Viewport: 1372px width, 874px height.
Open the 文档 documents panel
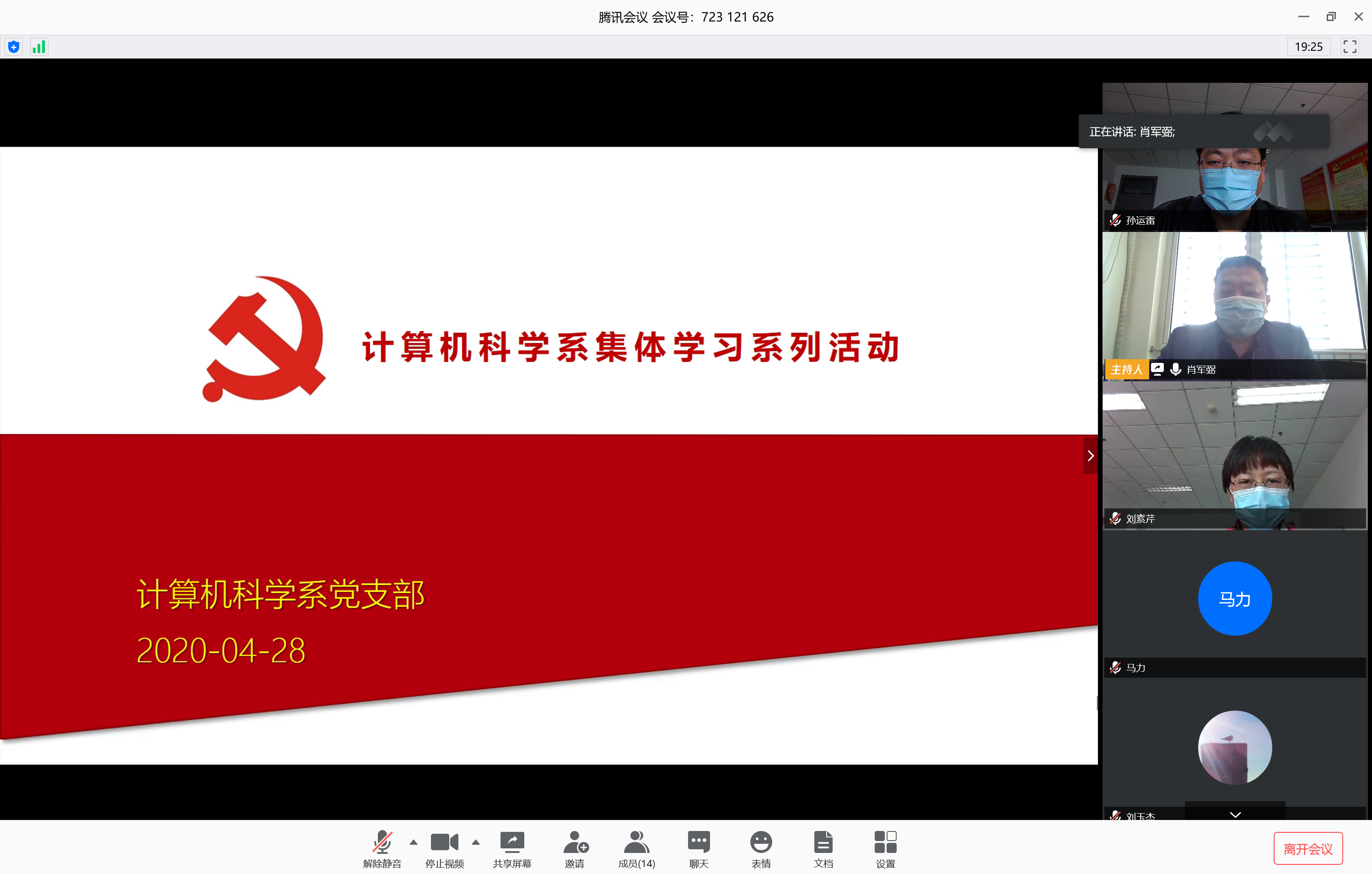823,849
